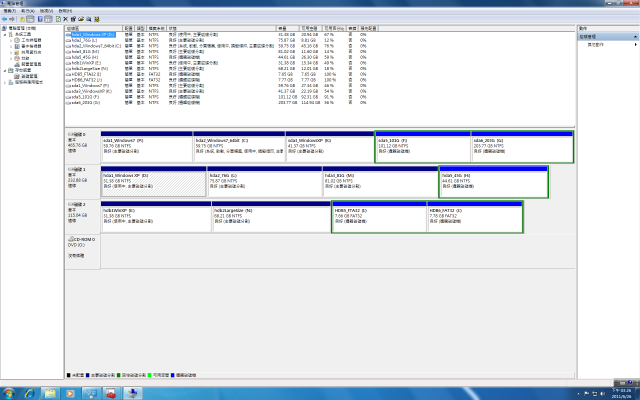Click the last toolbar icon in the row
This screenshot has width=640, height=400.
tap(97, 19)
